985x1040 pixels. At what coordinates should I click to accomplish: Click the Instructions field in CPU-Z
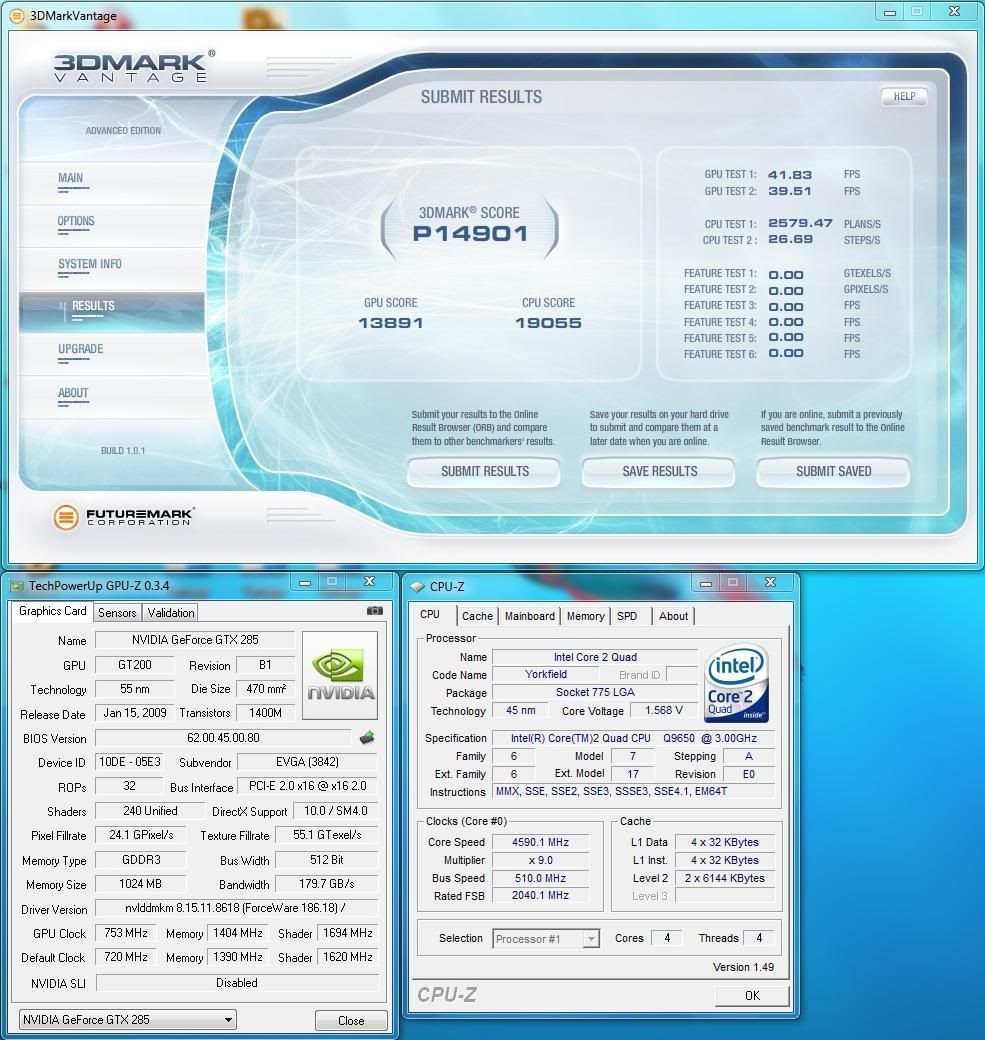(x=633, y=791)
